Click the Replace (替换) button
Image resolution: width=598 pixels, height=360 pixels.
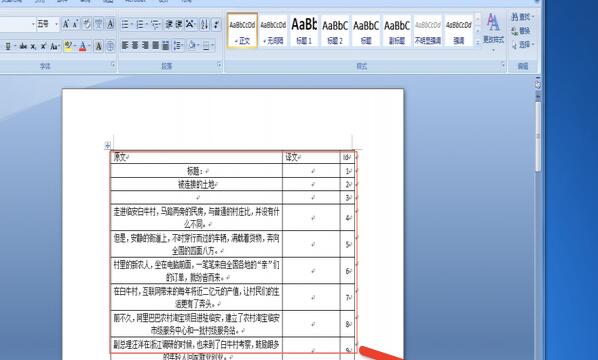[x=522, y=31]
